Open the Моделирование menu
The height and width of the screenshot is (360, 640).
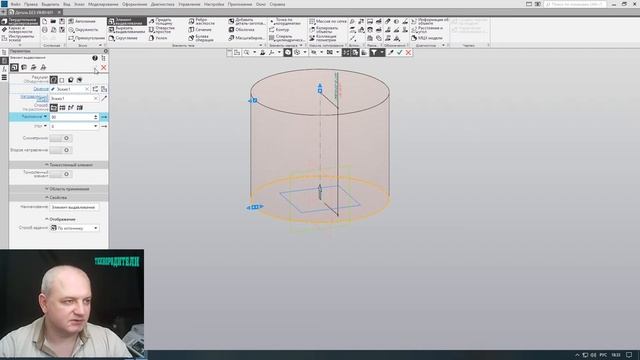pos(103,4)
